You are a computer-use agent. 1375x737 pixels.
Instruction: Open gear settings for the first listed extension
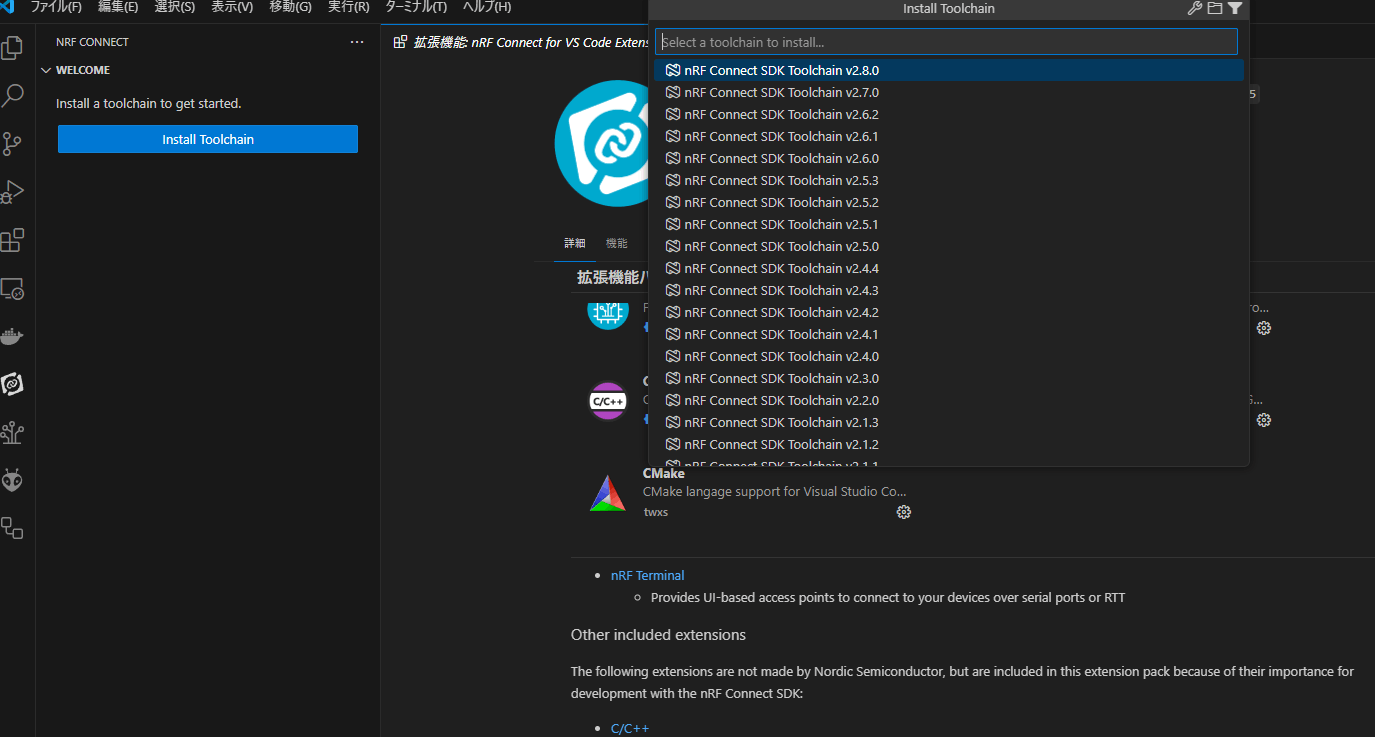pos(1264,328)
